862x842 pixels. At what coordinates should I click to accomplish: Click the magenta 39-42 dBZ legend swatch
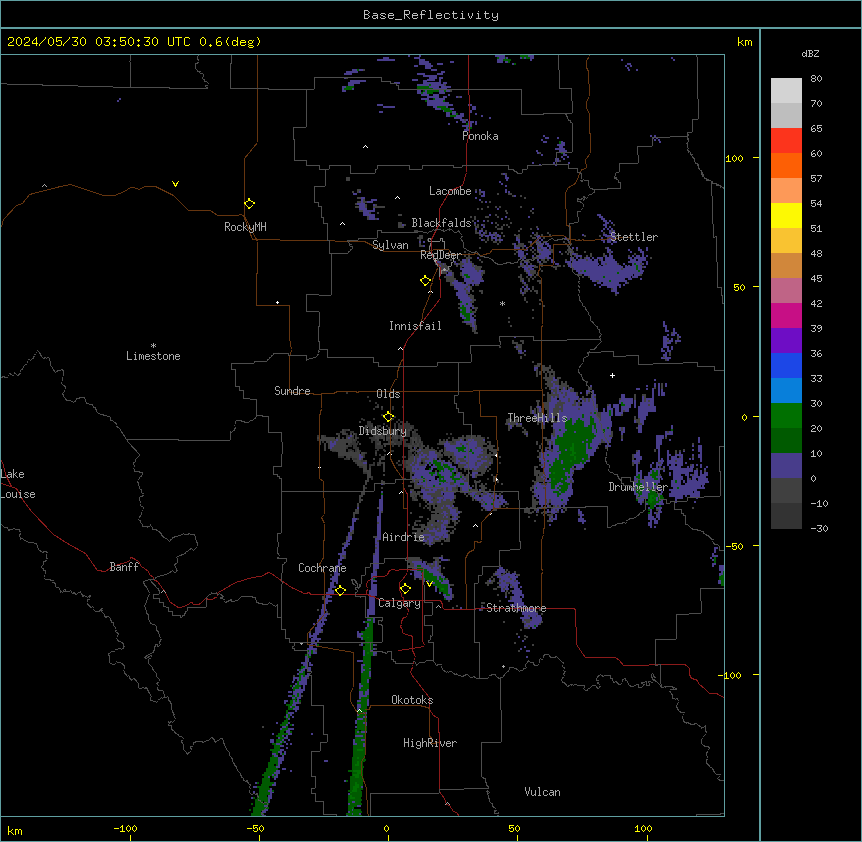point(786,315)
